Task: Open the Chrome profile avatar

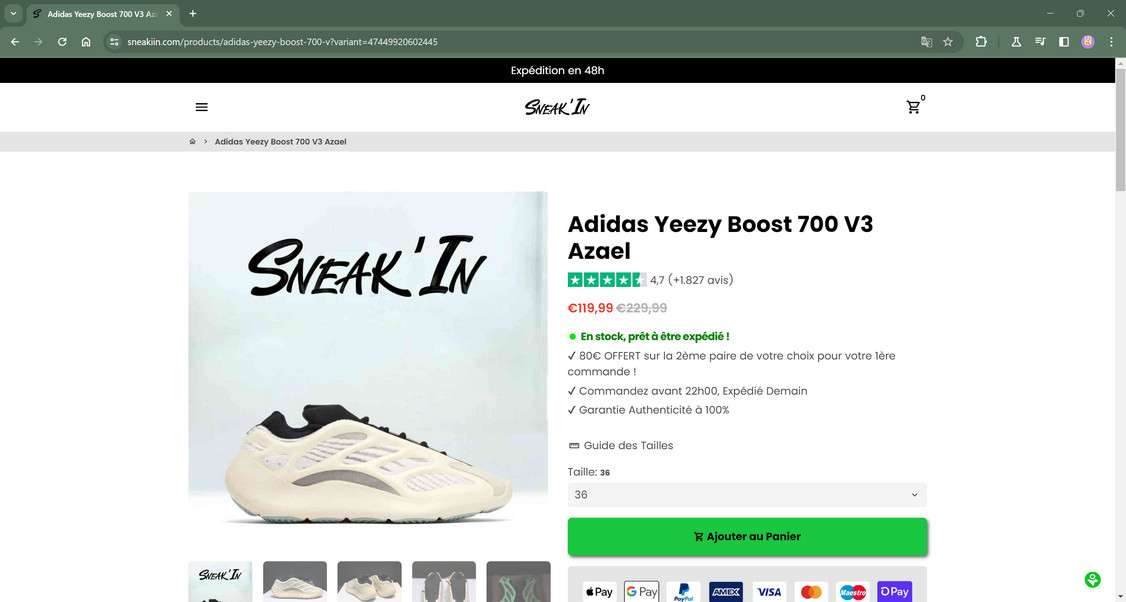Action: tap(1088, 42)
